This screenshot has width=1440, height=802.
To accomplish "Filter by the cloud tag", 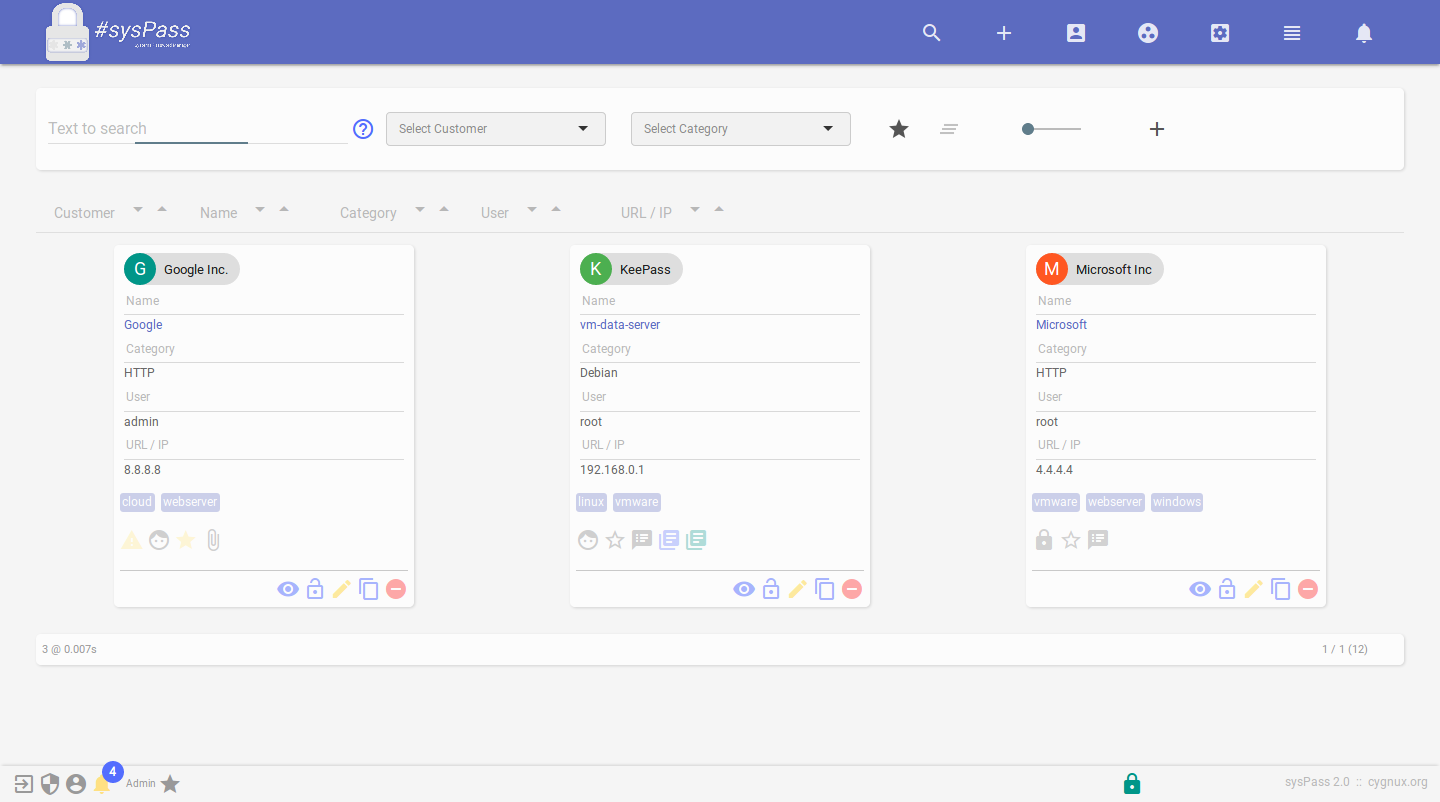I will click(x=137, y=502).
